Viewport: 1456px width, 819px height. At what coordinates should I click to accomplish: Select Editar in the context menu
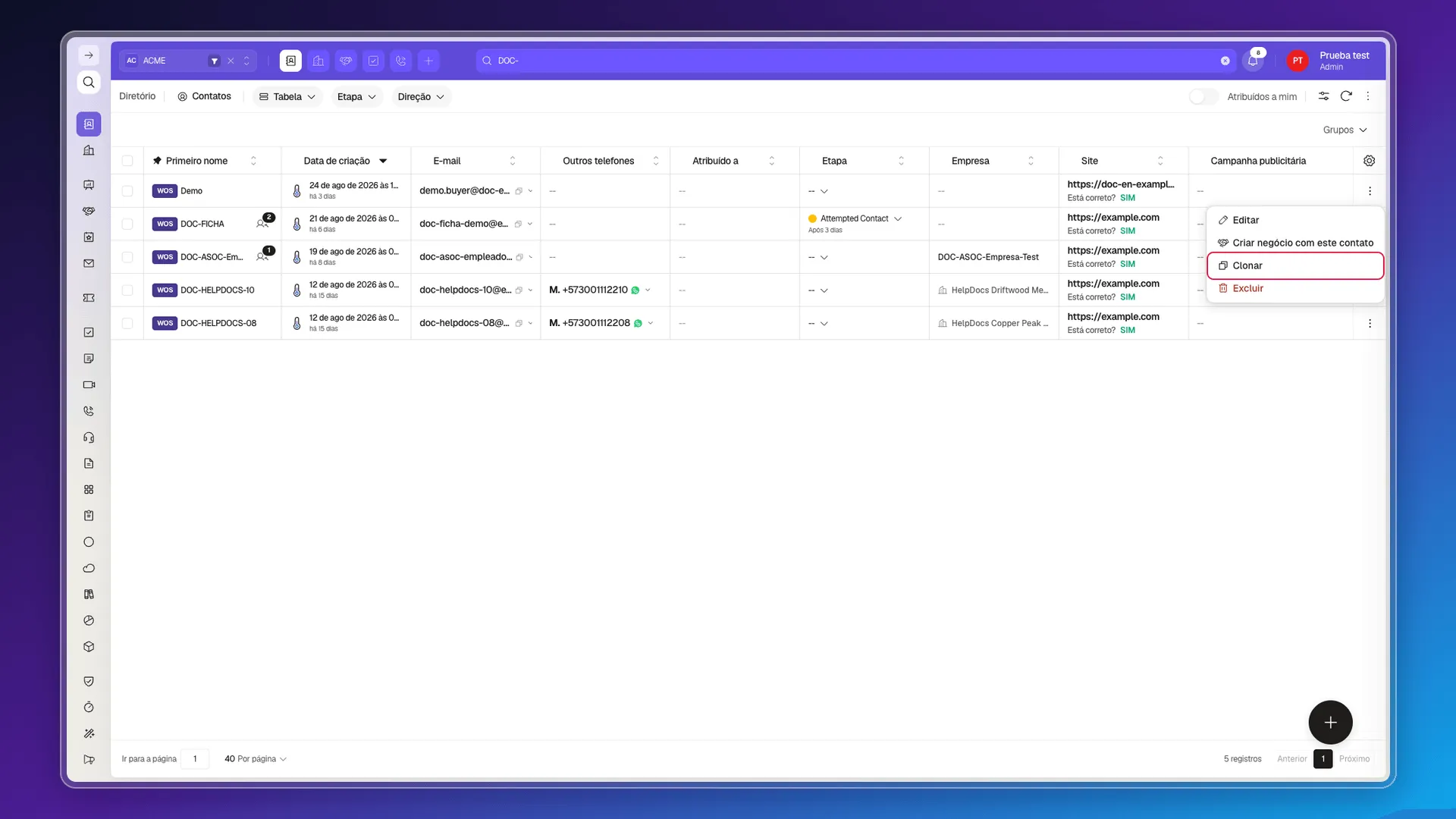[1294, 220]
